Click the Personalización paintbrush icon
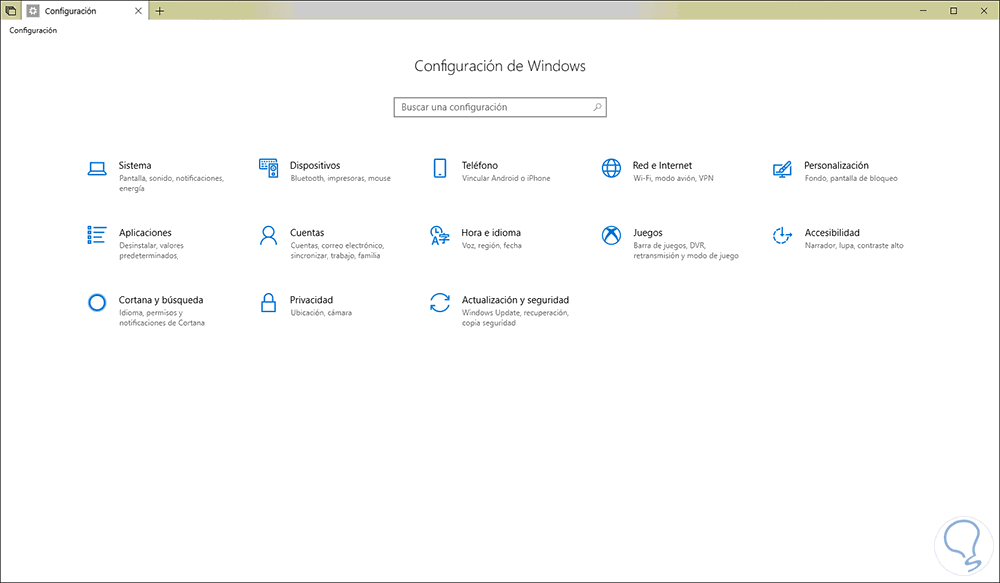 tap(783, 168)
